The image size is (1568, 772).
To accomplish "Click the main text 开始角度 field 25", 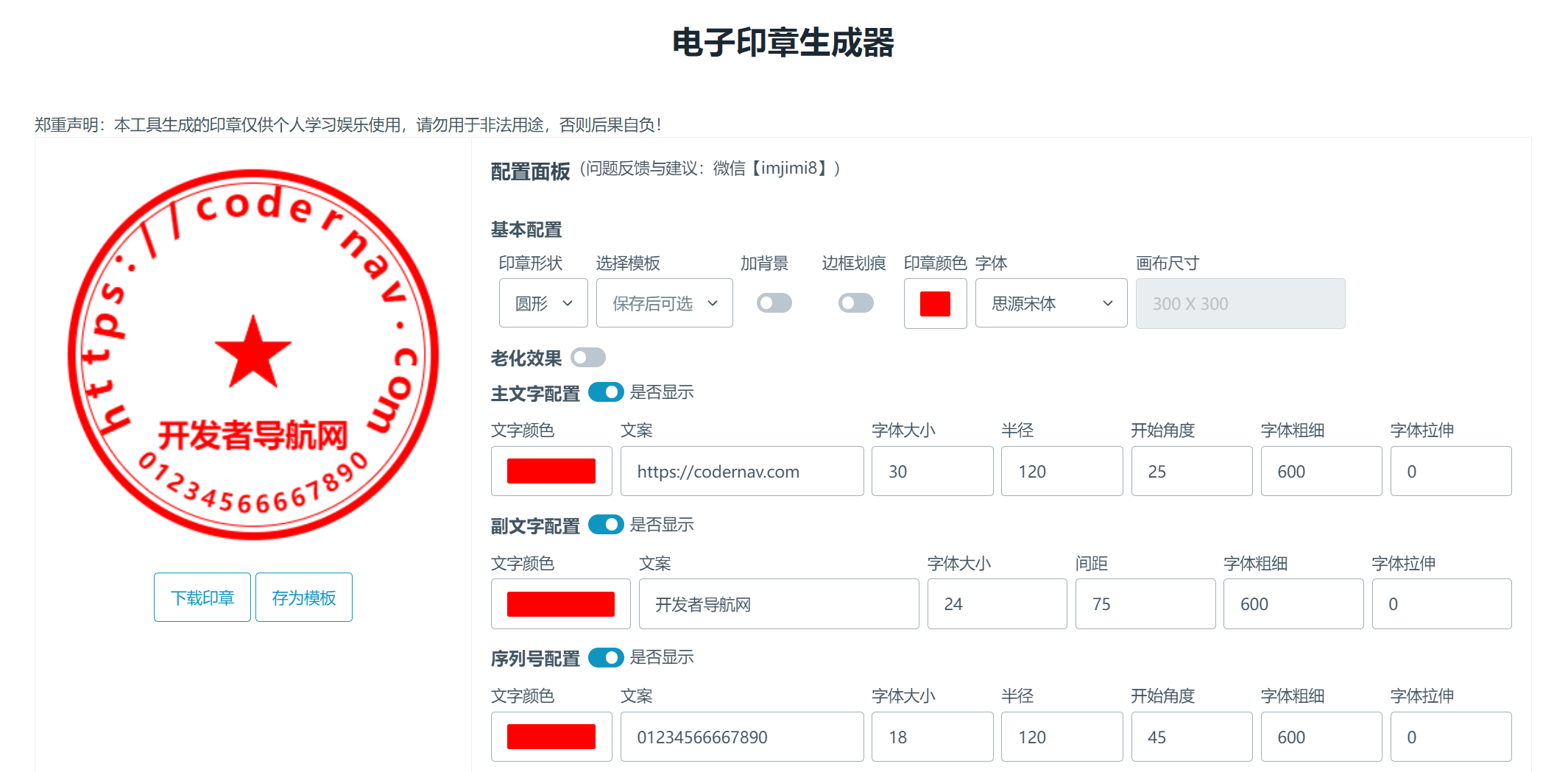I will [1192, 471].
